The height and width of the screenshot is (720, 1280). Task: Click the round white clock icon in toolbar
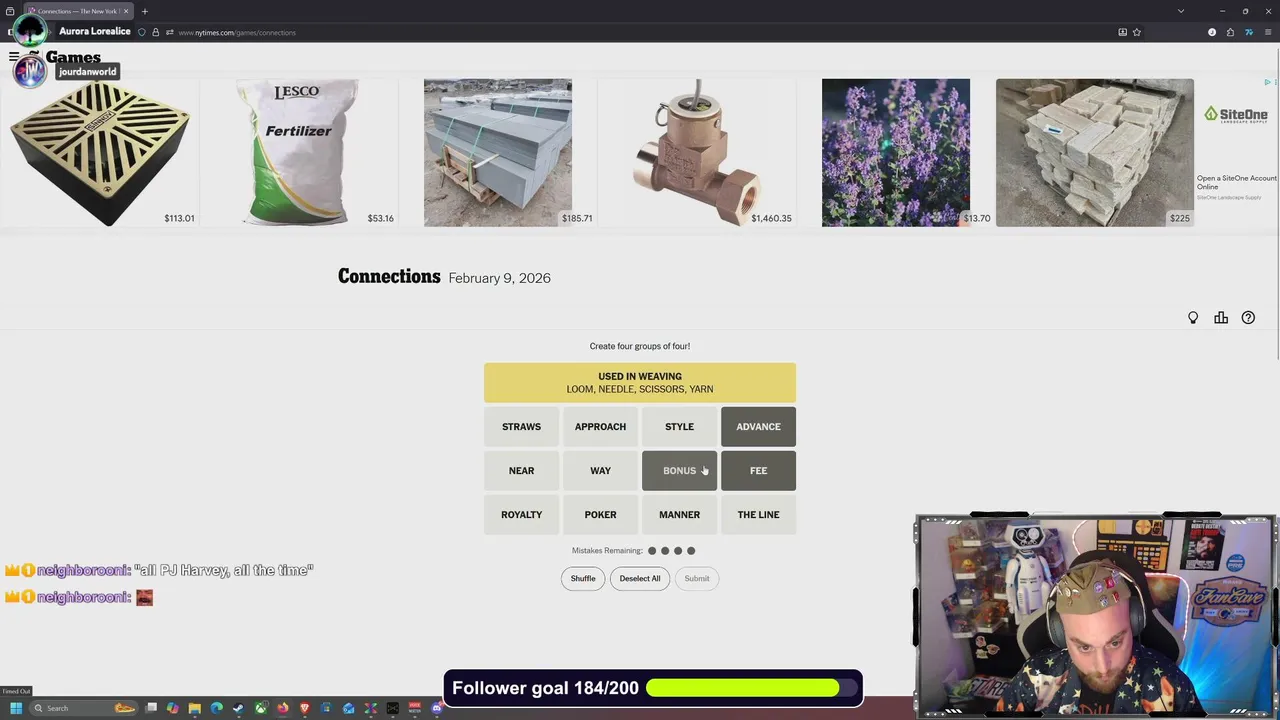click(x=1212, y=32)
